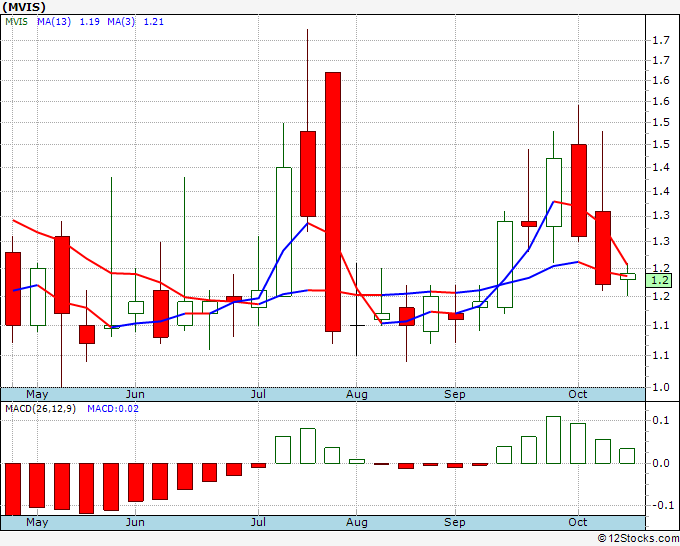Click Sep on the price chart time axis
Image resolution: width=680 pixels, height=546 pixels.
tap(455, 394)
